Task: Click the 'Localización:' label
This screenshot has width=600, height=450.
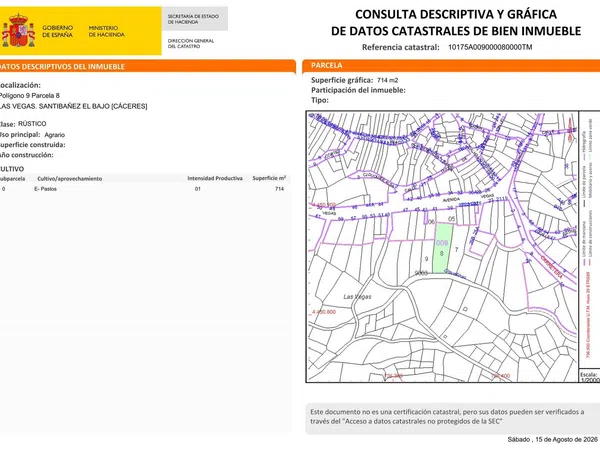Action: (20, 85)
